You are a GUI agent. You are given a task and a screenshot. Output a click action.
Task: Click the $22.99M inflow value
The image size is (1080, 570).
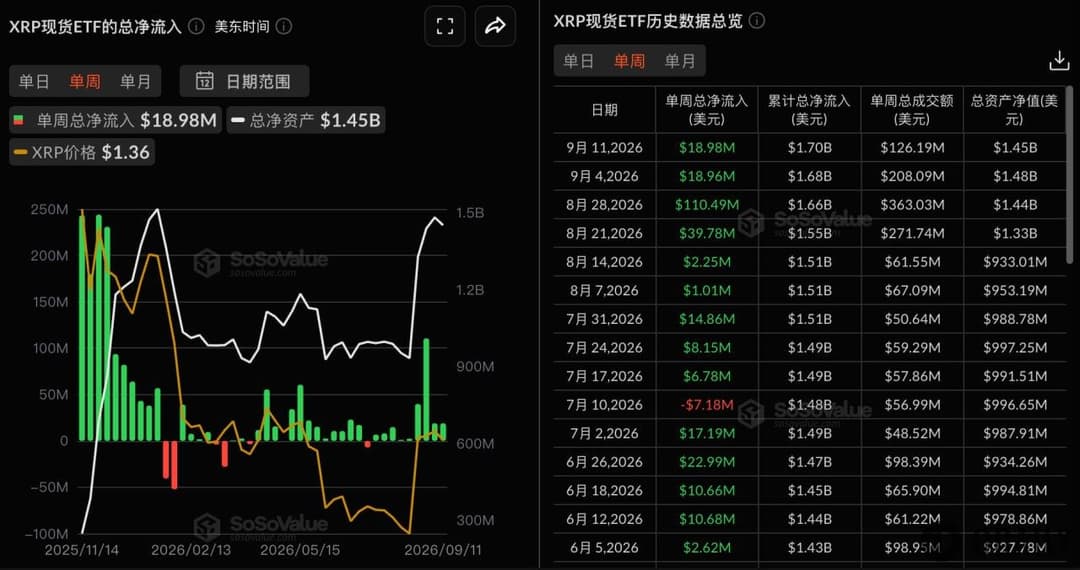point(707,462)
